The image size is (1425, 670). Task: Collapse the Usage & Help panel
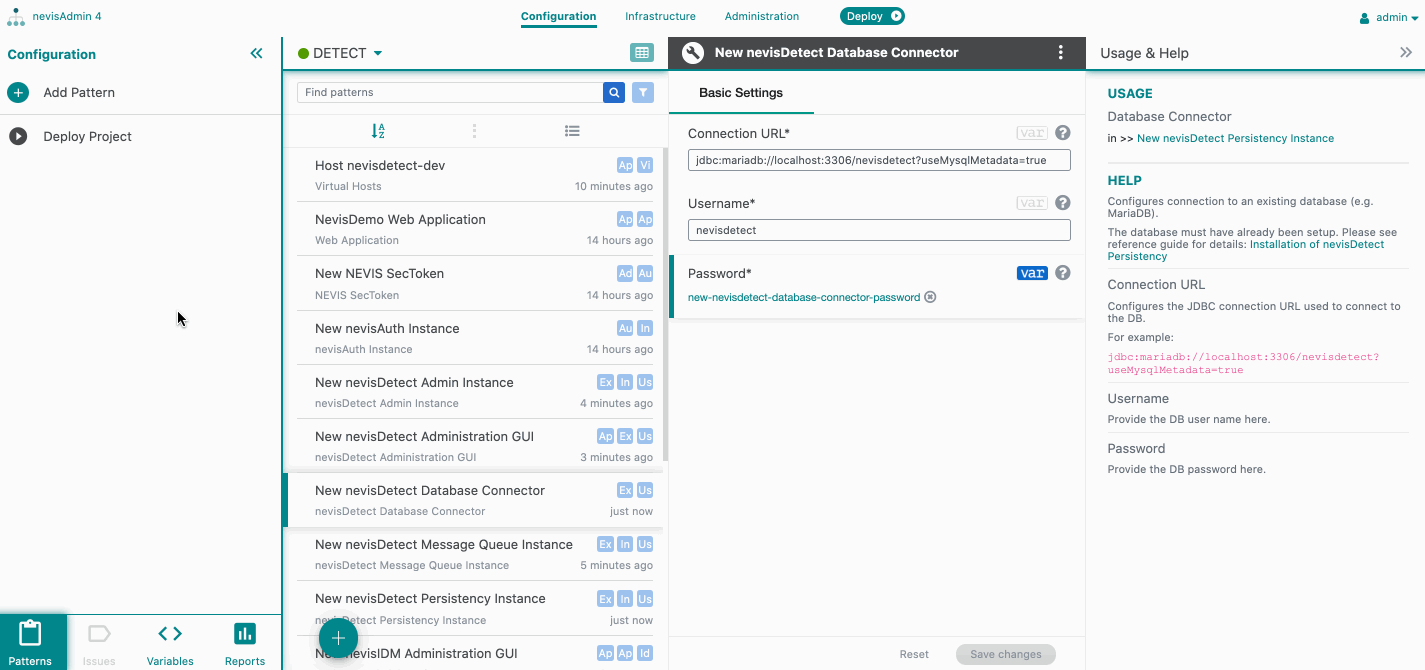tap(1406, 53)
